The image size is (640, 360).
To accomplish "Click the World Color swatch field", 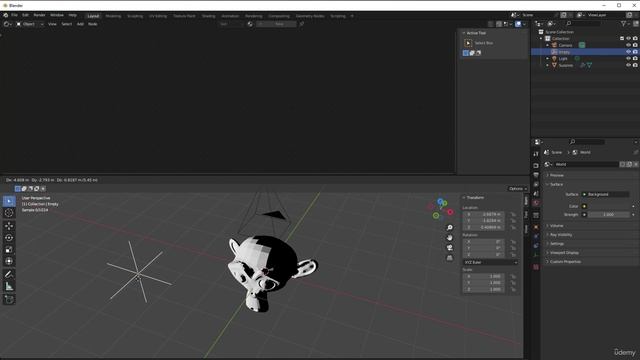I will [609, 206].
